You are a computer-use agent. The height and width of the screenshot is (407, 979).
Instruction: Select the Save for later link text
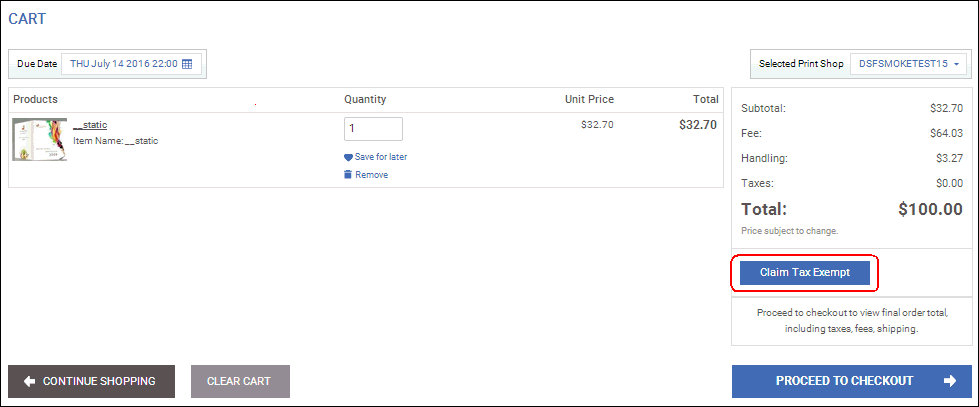(x=381, y=157)
